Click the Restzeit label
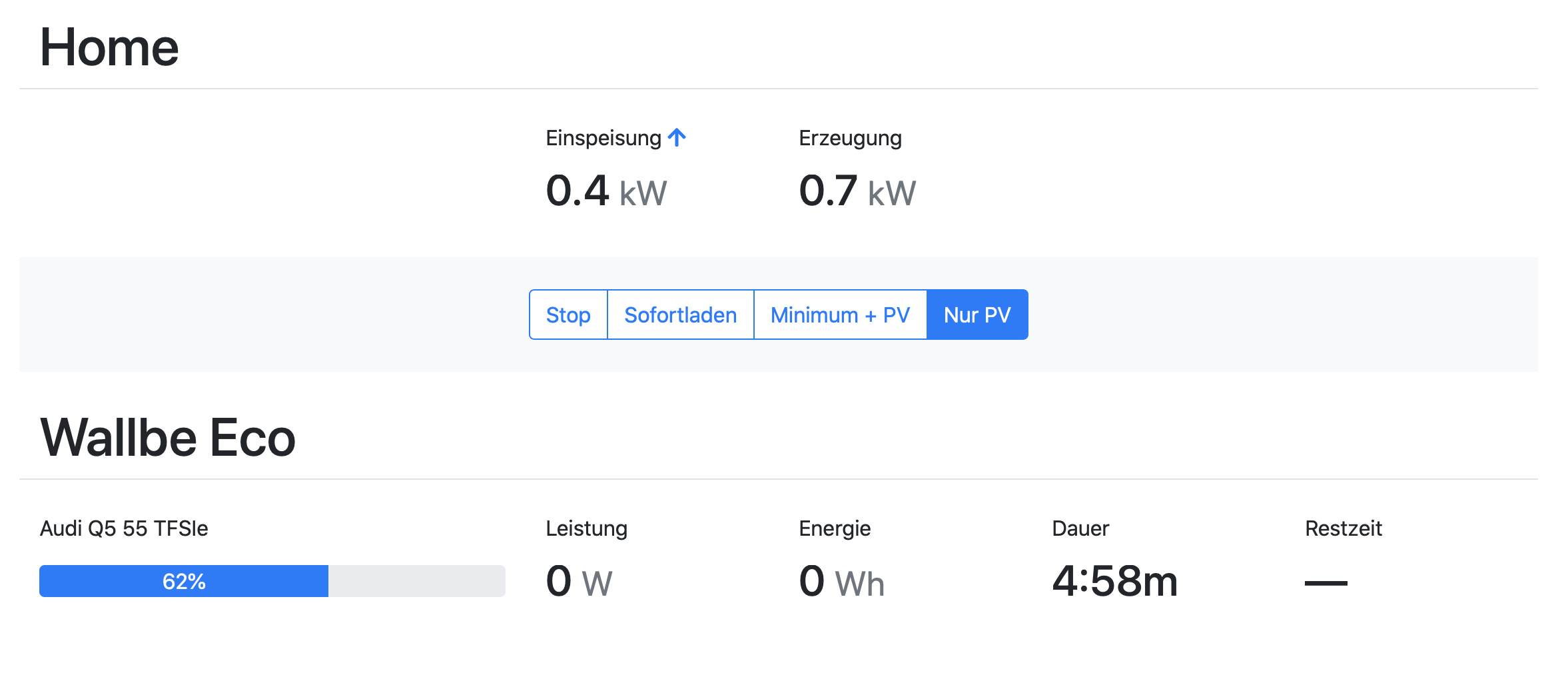This screenshot has height=689, width=1568. pos(1344,528)
